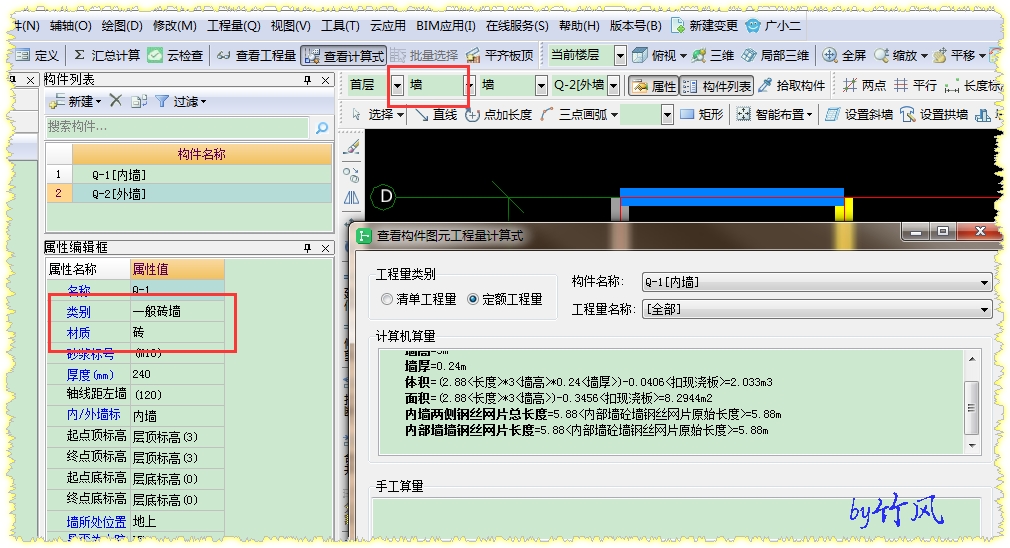
Task: Toggle the 属性 panel button
Action: point(653,86)
